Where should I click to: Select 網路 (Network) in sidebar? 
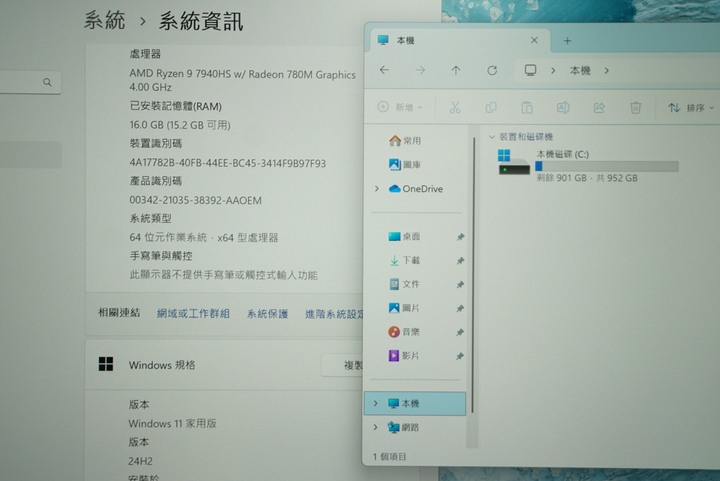(x=404, y=427)
